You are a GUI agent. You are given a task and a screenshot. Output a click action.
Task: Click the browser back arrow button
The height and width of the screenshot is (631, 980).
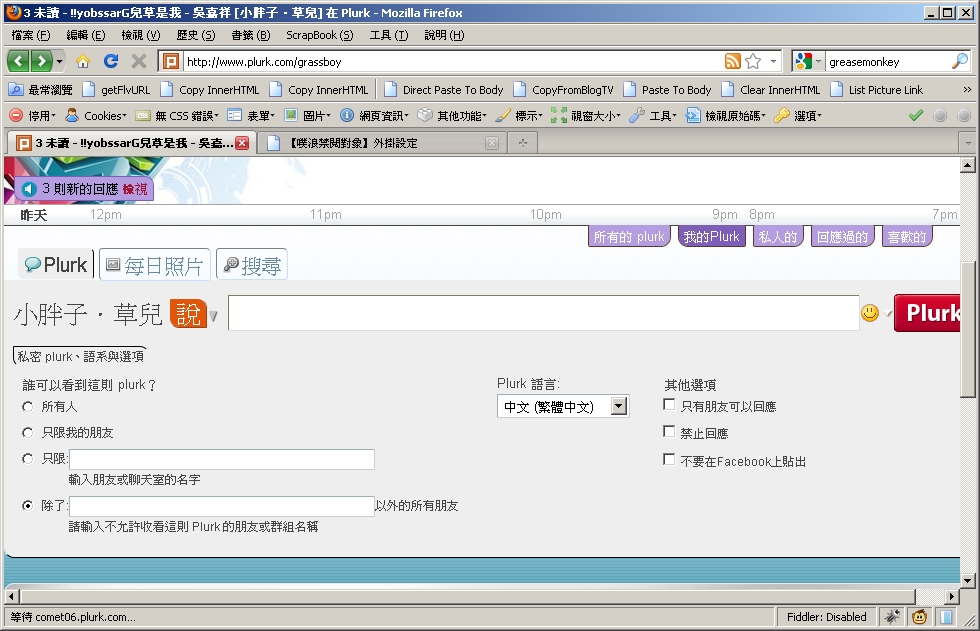click(x=18, y=61)
